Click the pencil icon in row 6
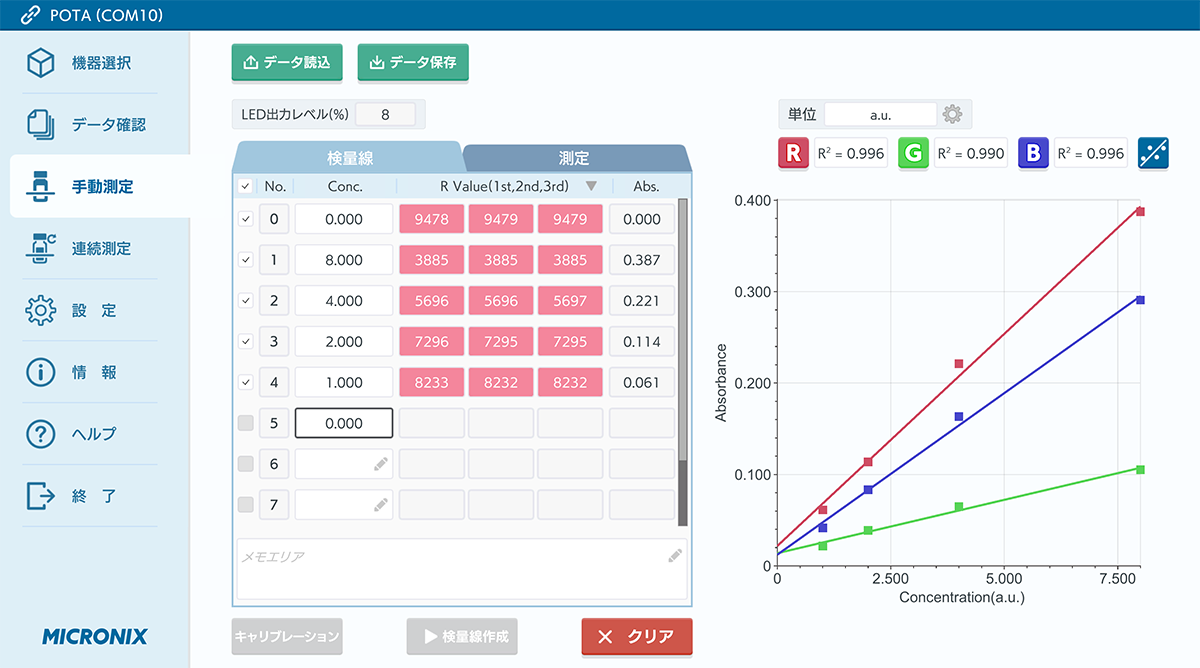1200x668 pixels. pyautogui.click(x=380, y=464)
